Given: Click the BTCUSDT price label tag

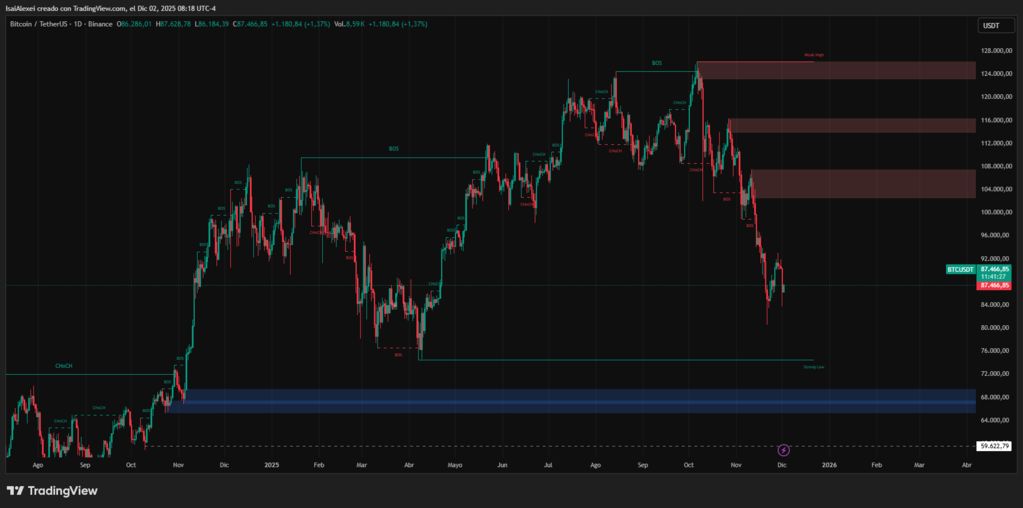Looking at the screenshot, I should click(961, 269).
